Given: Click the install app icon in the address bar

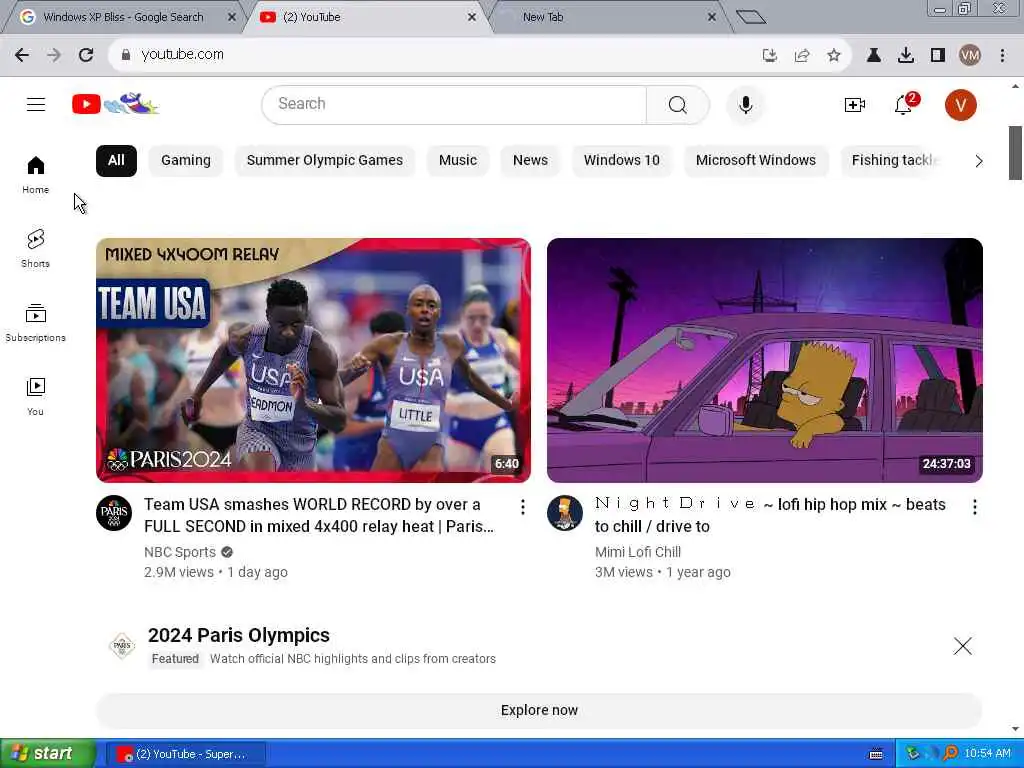Looking at the screenshot, I should point(770,56).
